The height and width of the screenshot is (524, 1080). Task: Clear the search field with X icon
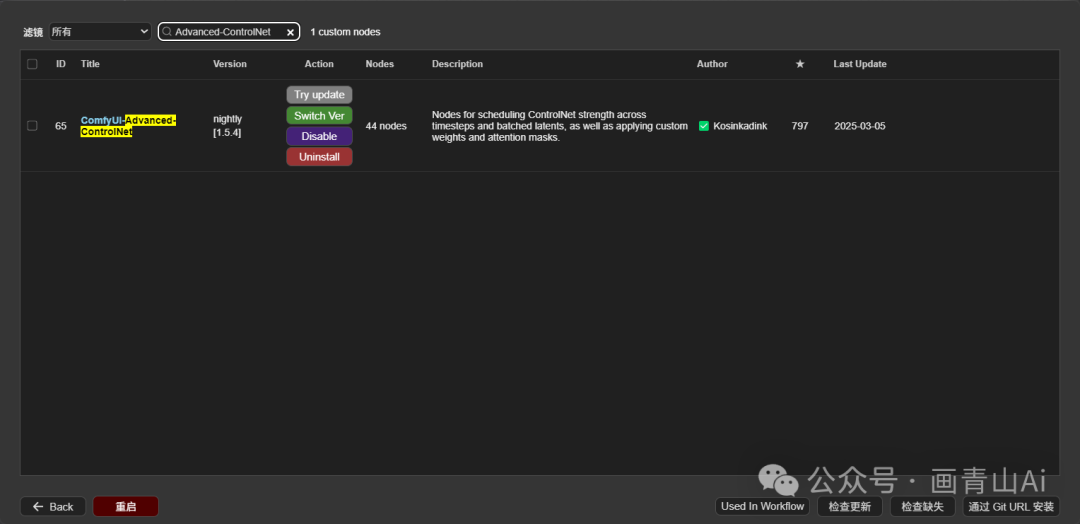tap(291, 32)
